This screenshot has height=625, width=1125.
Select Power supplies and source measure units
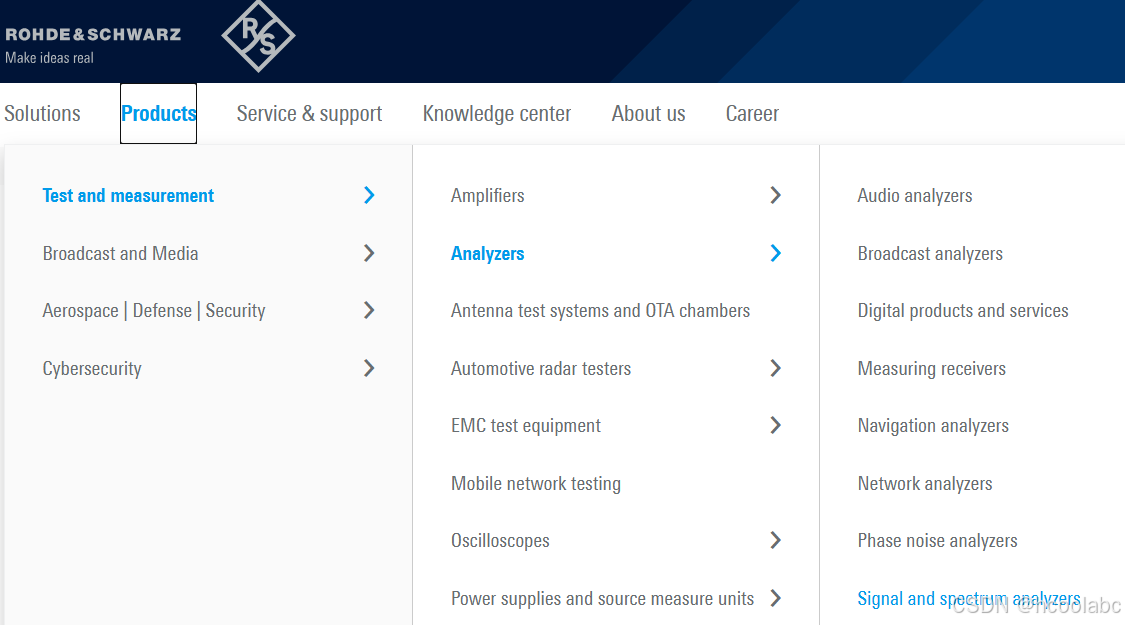click(603, 598)
